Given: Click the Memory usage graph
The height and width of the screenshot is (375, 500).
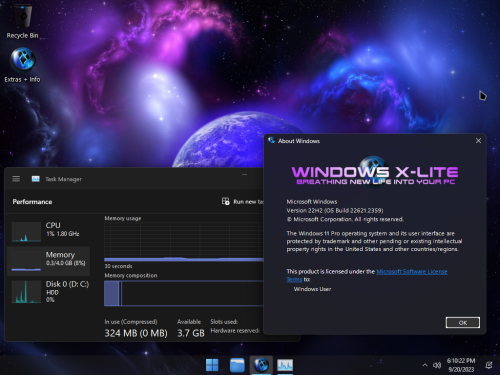Looking at the screenshot, I should 184,242.
